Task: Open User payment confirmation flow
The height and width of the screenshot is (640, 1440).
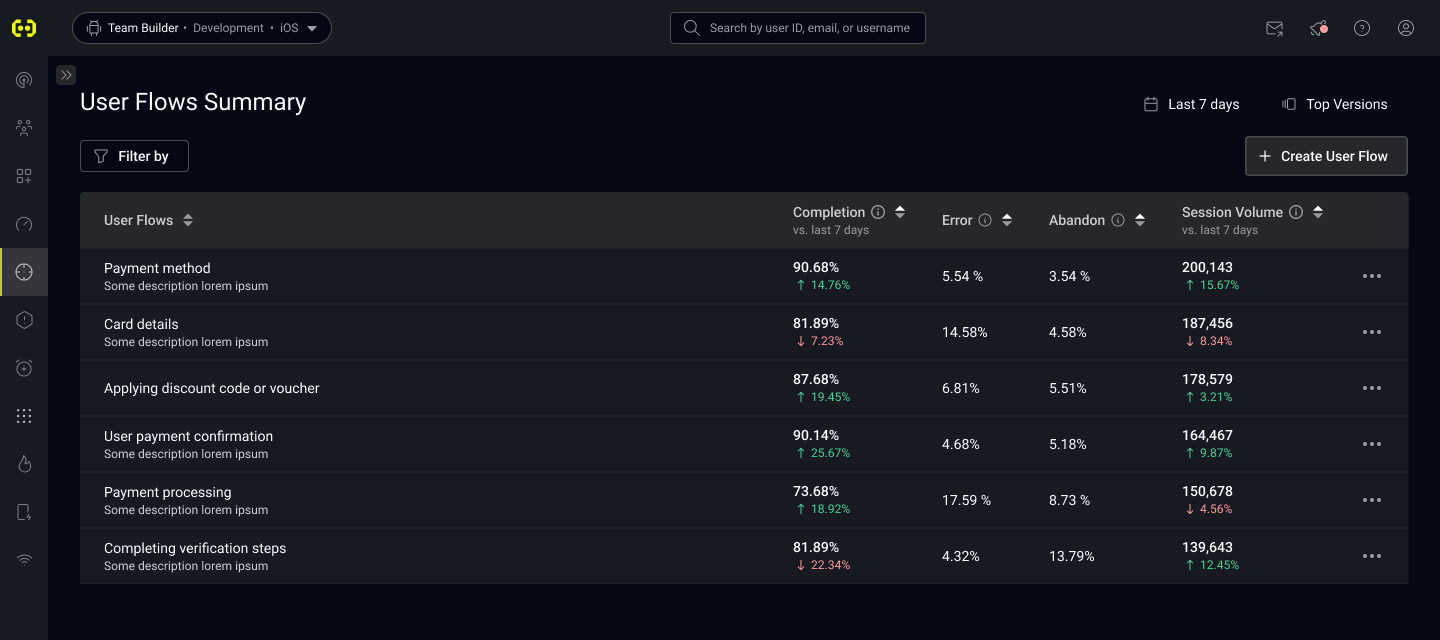Action: pyautogui.click(x=188, y=436)
